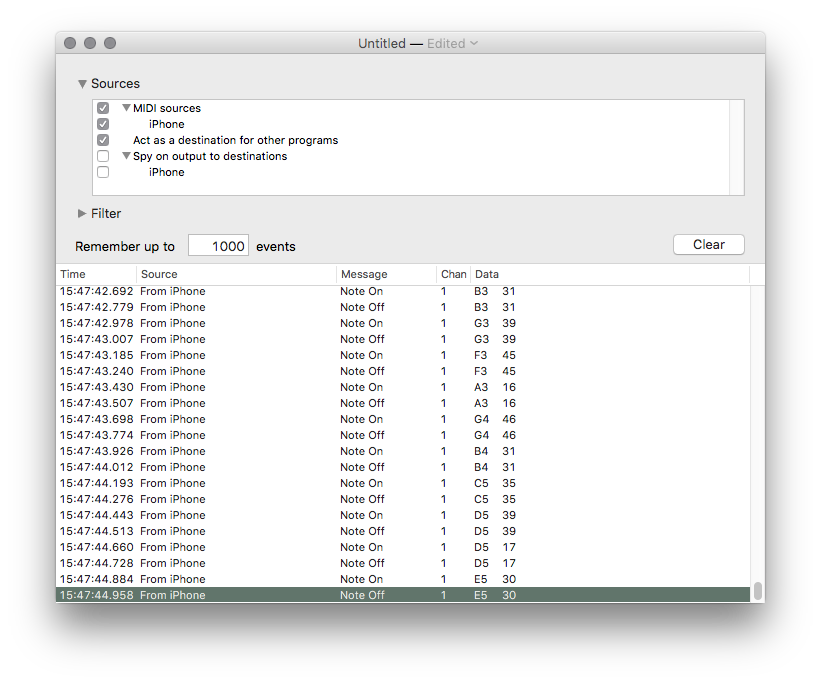Click the event list scrollbar thumb
The width and height of the screenshot is (821, 683).
[758, 591]
